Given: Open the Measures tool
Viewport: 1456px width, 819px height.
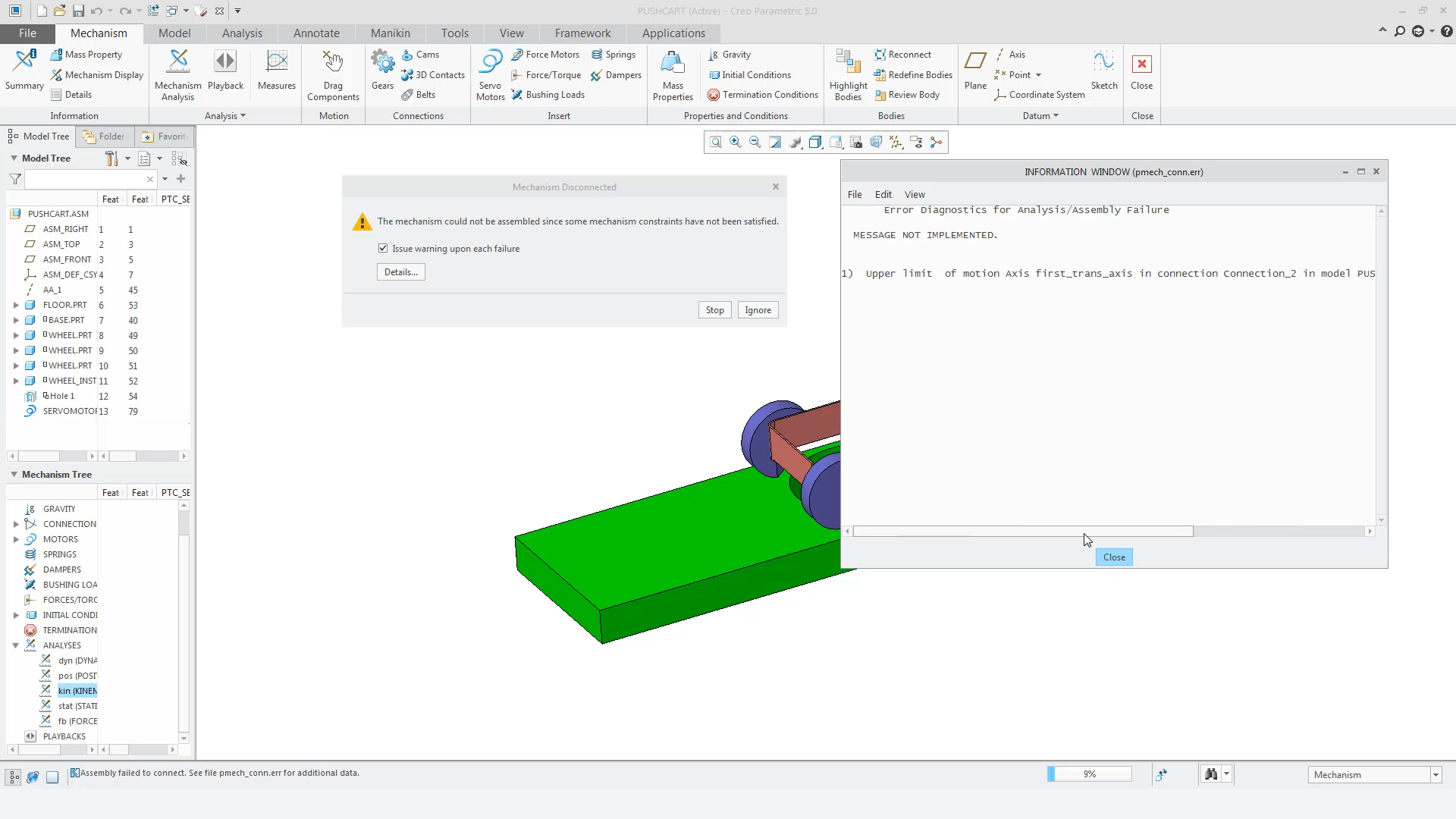Looking at the screenshot, I should pos(277,70).
